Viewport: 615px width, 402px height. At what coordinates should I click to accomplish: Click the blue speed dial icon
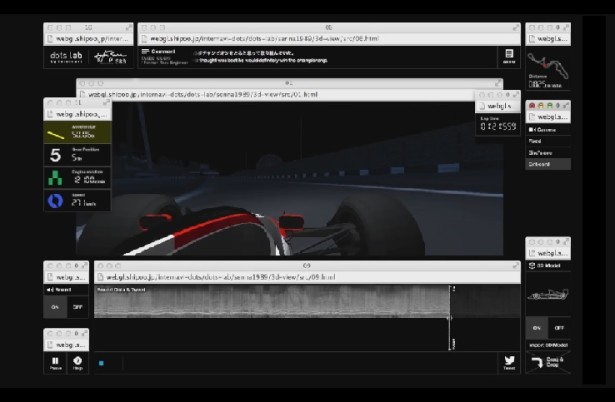pos(55,201)
